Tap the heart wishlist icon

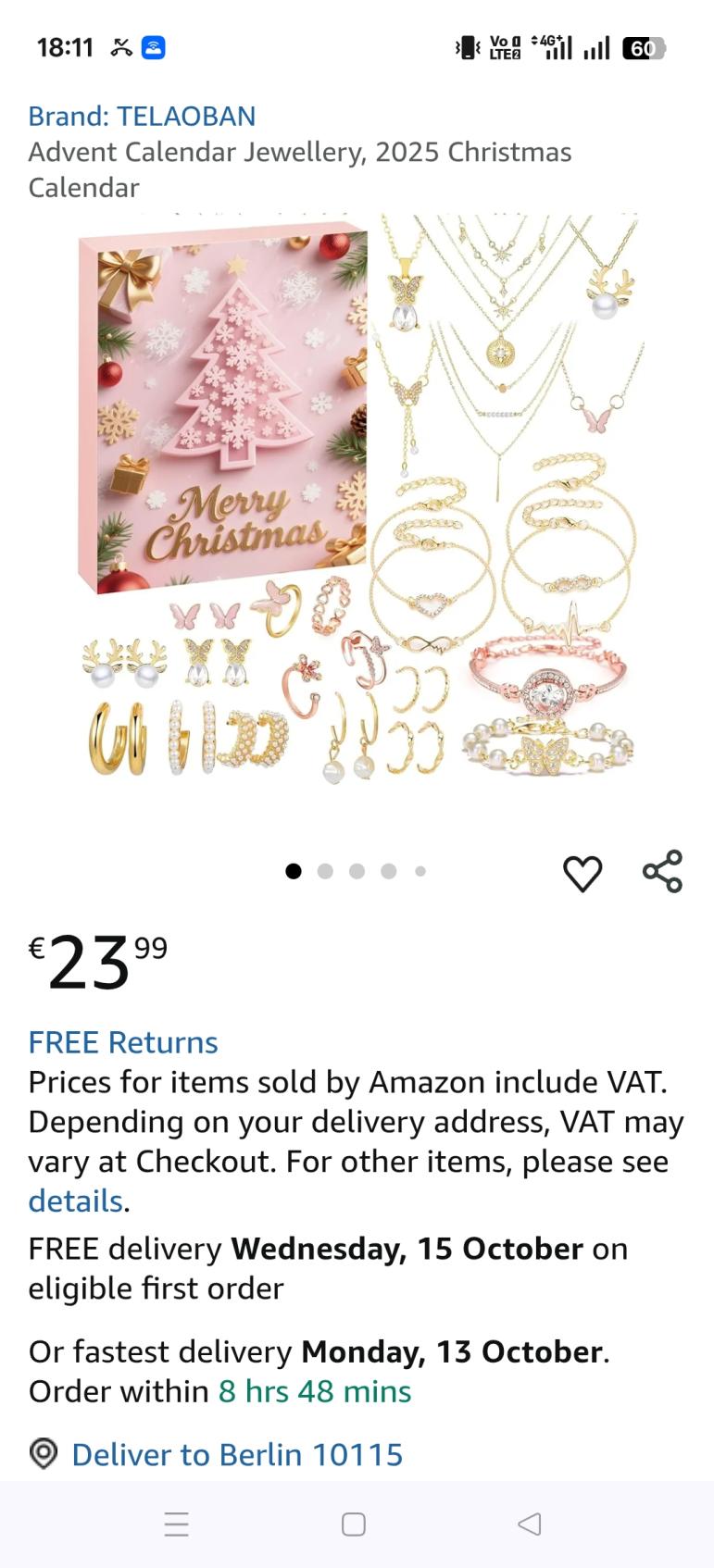tap(582, 872)
